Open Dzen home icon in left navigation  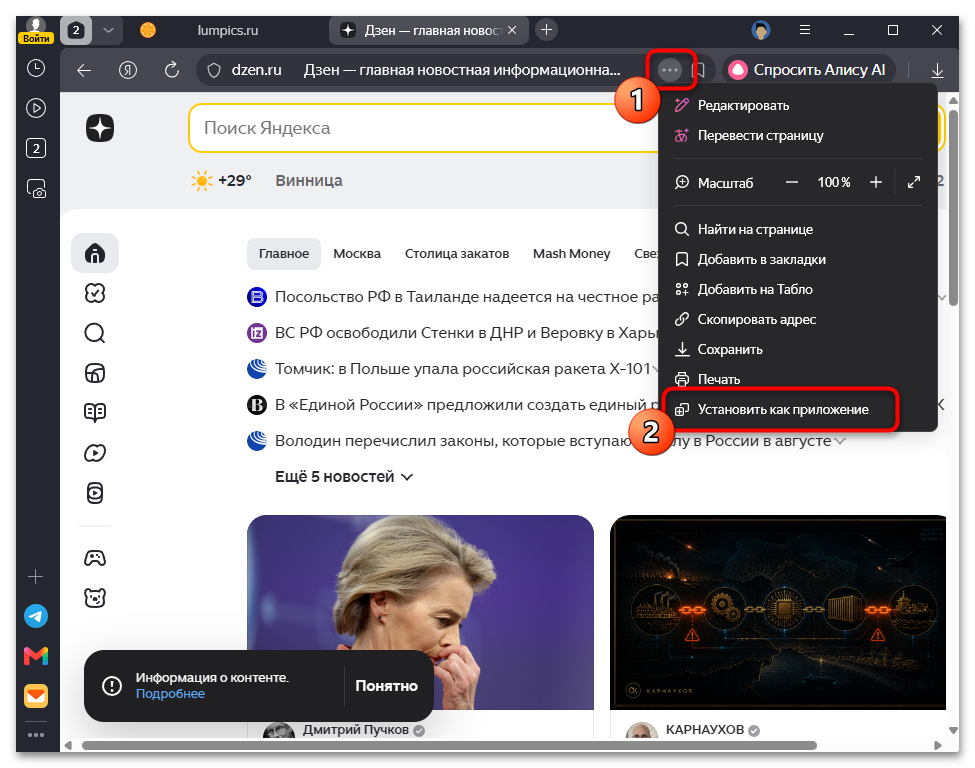pyautogui.click(x=95, y=253)
